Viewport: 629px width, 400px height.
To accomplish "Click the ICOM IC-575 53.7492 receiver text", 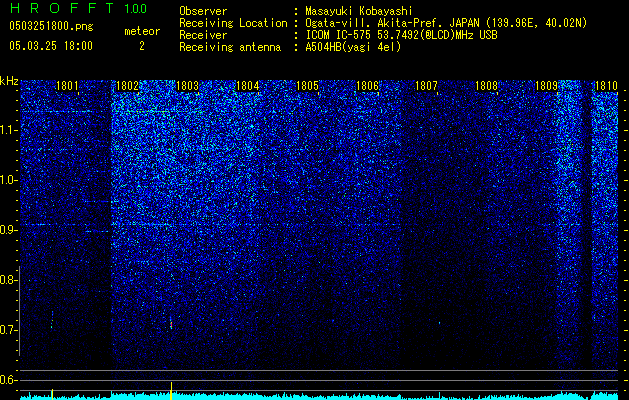I will coord(401,35).
